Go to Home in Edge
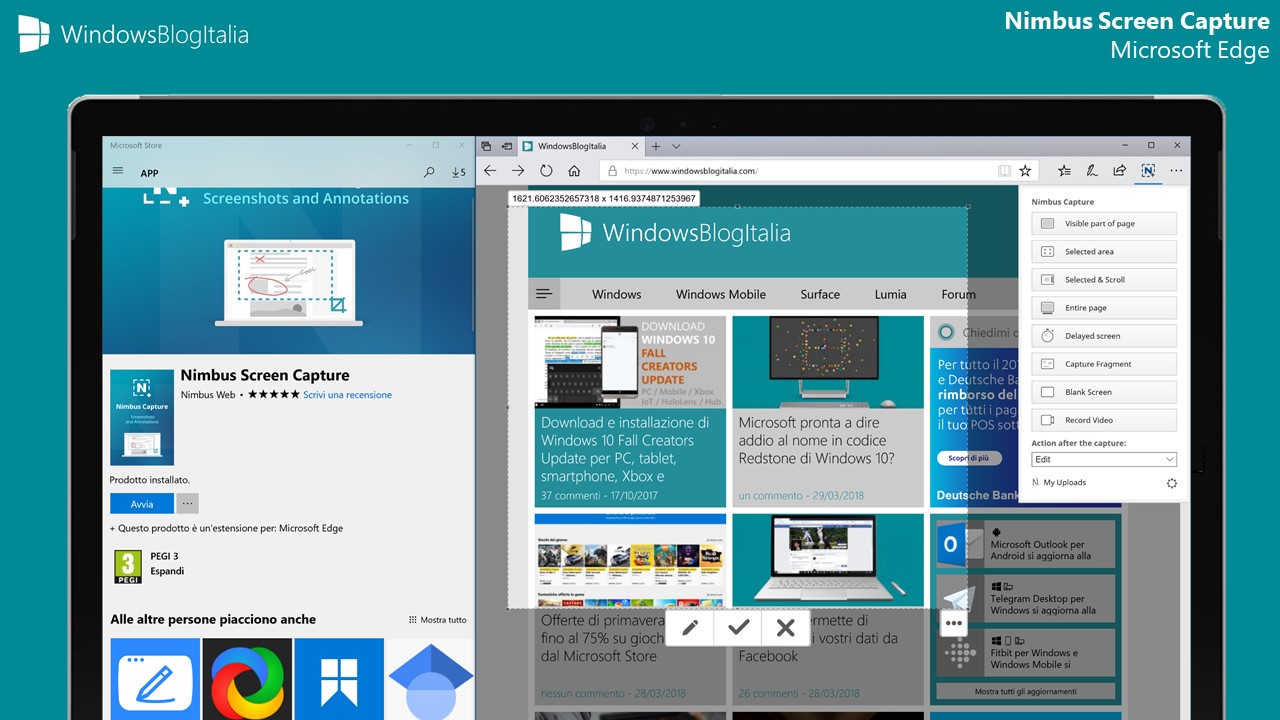 pyautogui.click(x=574, y=171)
